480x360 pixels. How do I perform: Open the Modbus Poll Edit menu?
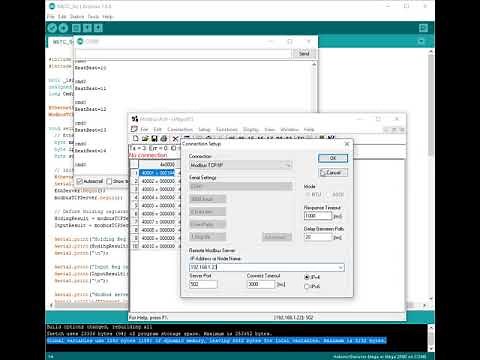[157, 129]
